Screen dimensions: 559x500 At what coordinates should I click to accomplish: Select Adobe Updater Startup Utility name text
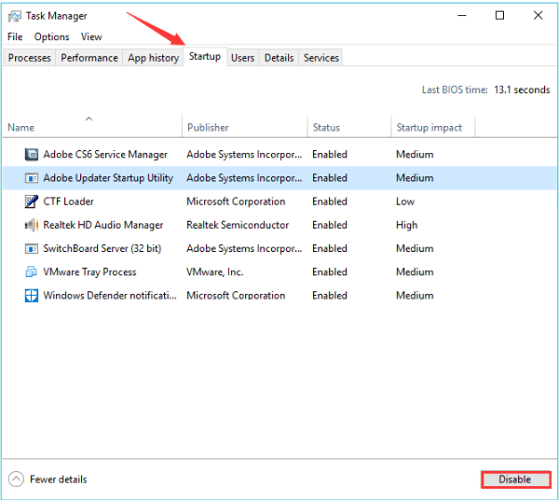108,178
